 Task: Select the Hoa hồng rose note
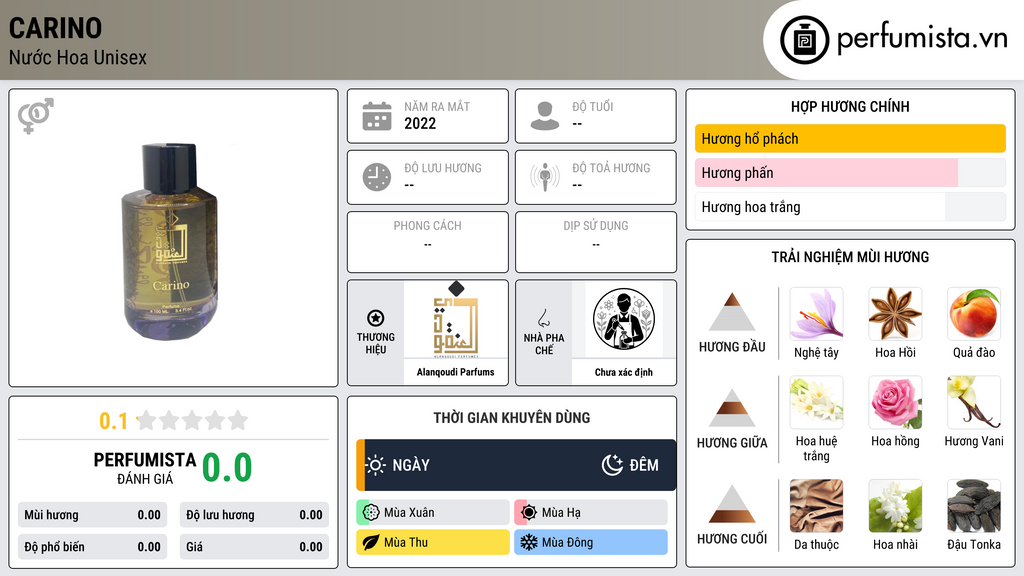click(895, 402)
